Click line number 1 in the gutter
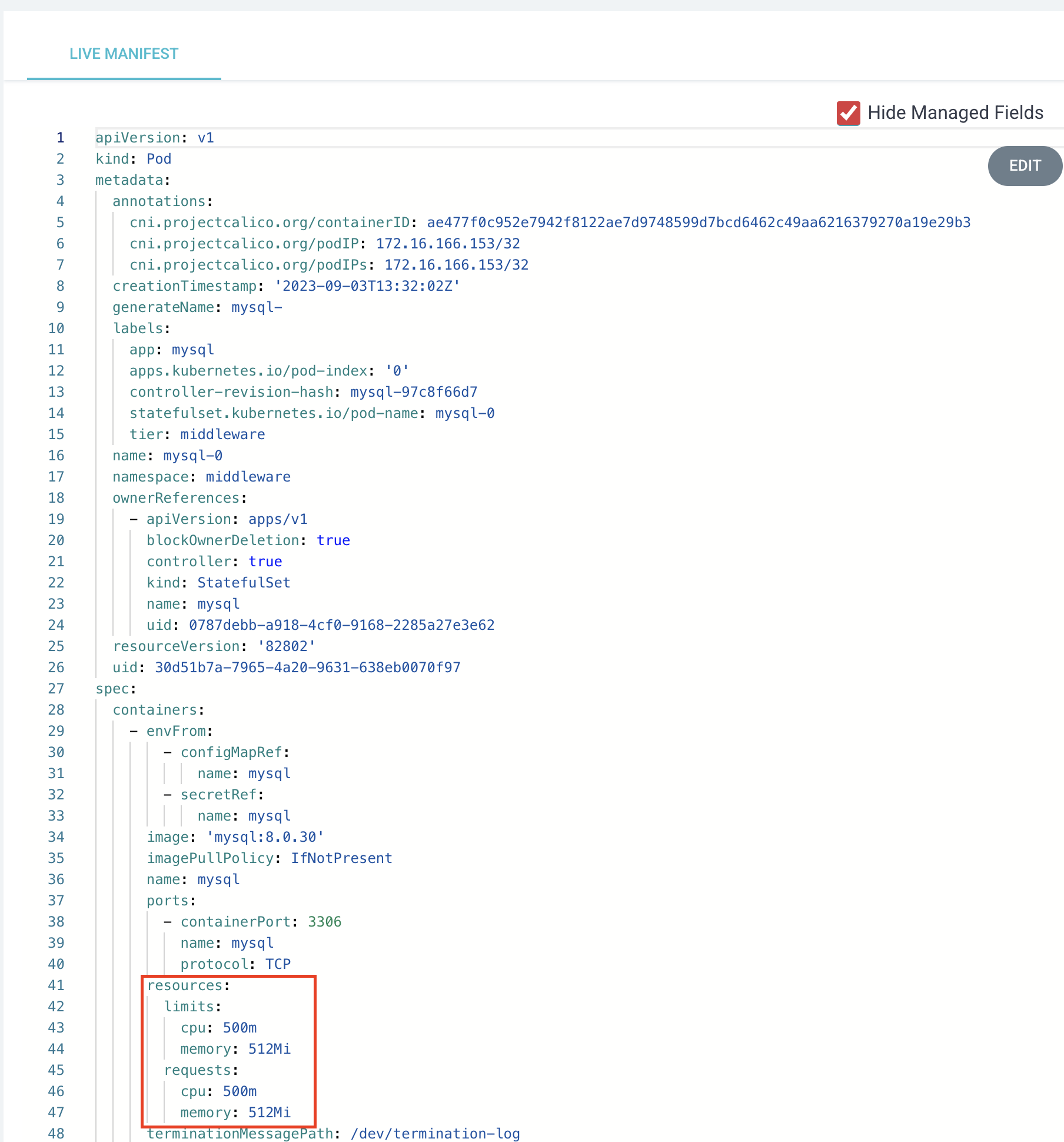Image resolution: width=1064 pixels, height=1142 pixels. [60, 138]
